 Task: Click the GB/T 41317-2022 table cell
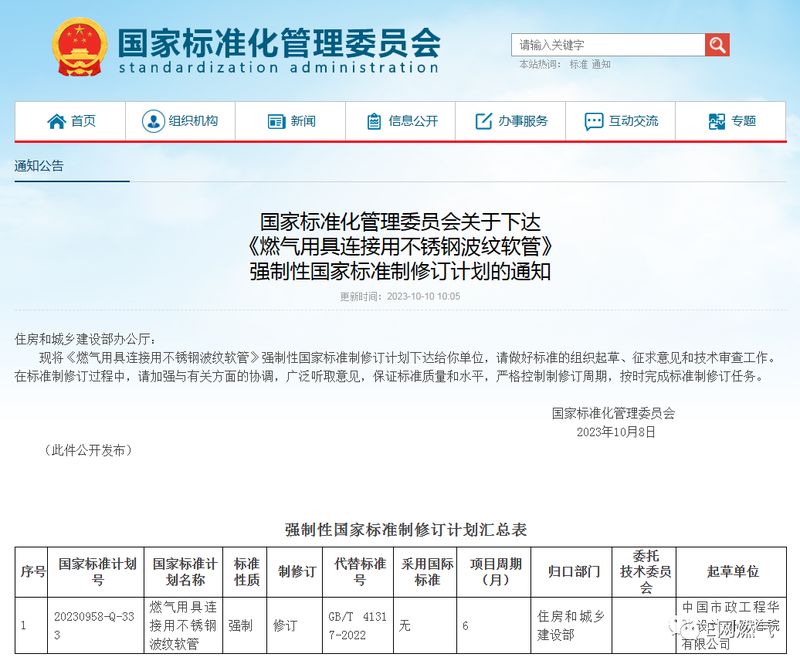tap(359, 627)
